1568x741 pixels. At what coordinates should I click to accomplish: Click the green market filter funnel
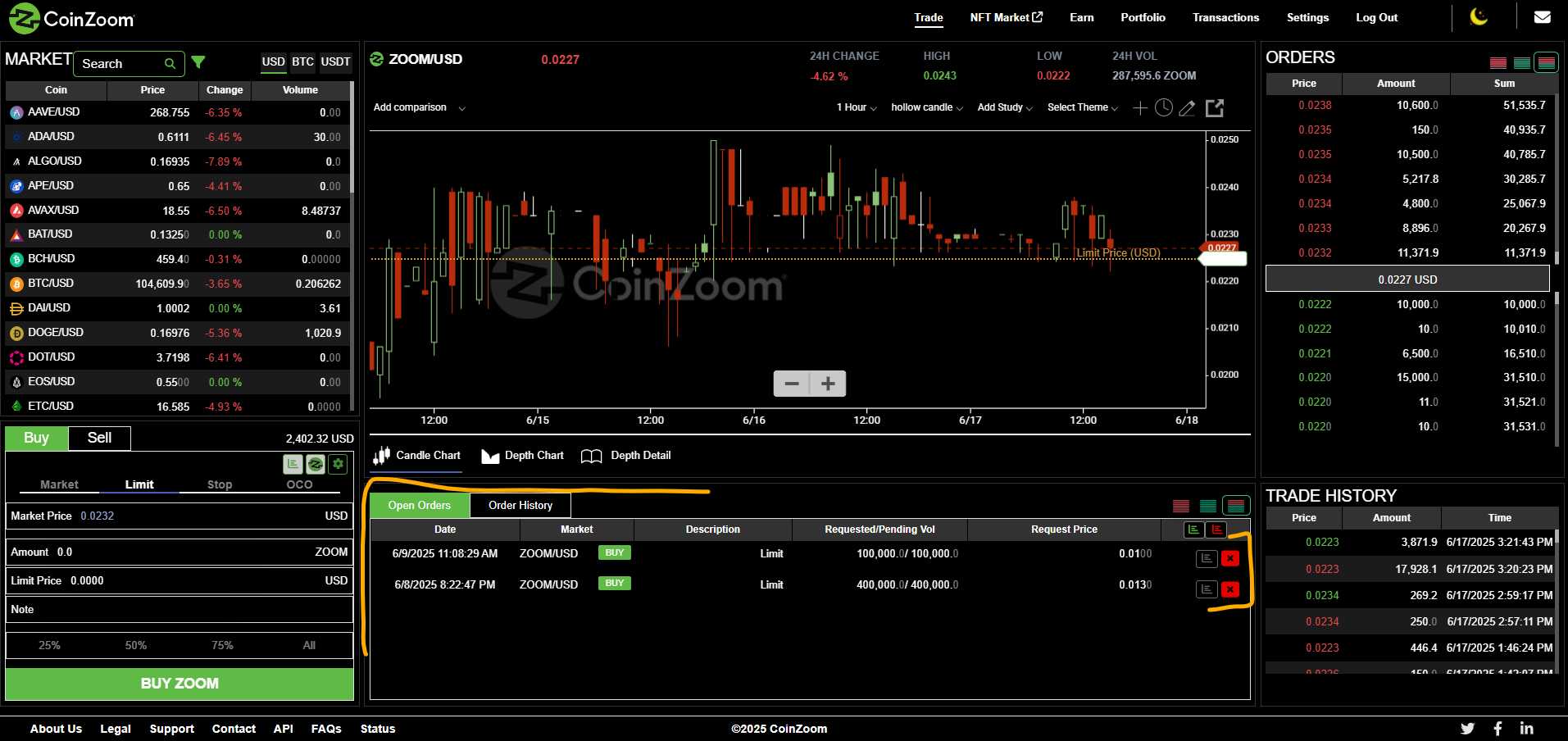[x=198, y=62]
